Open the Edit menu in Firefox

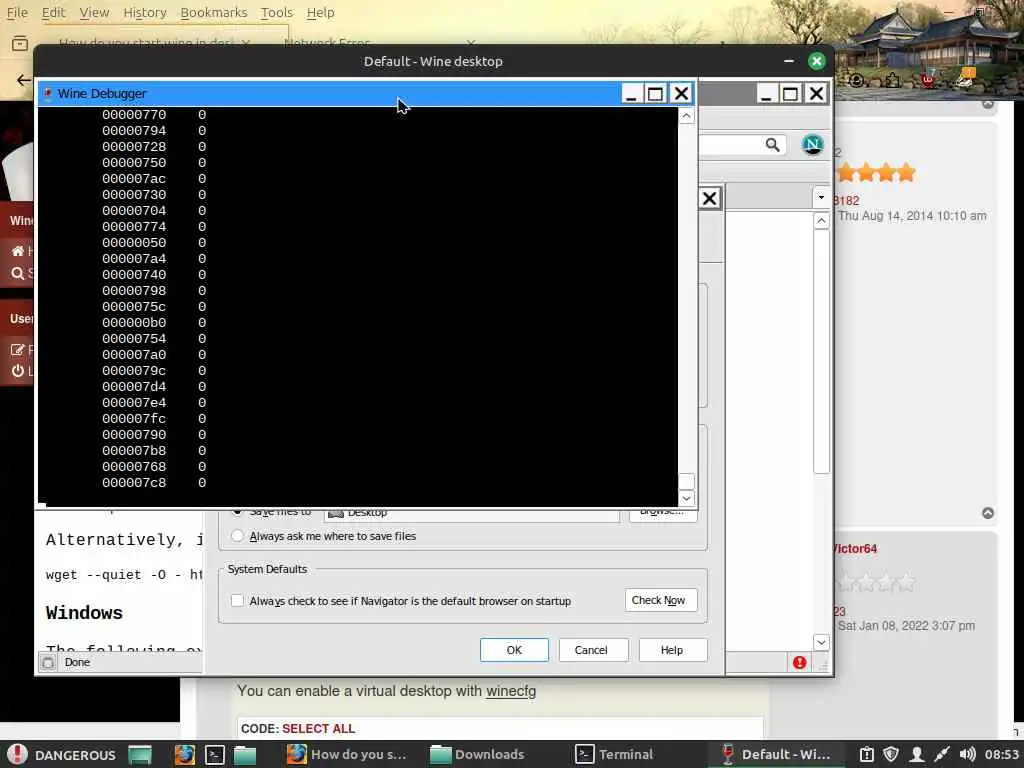click(x=54, y=12)
